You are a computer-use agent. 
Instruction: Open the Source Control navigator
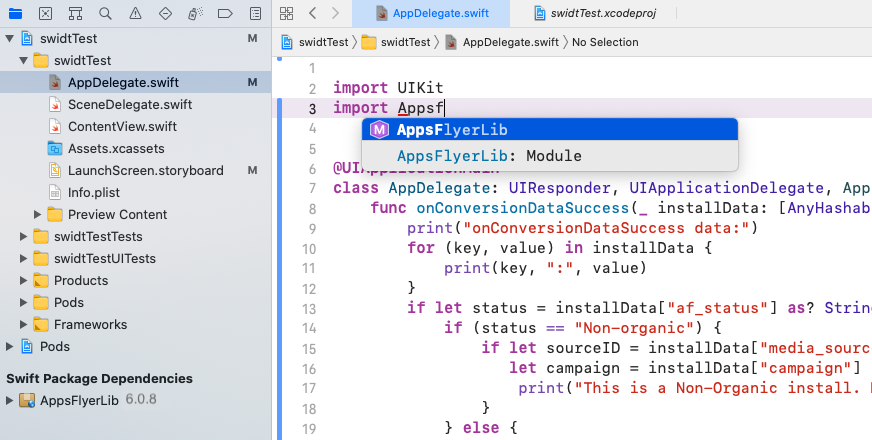(46, 13)
